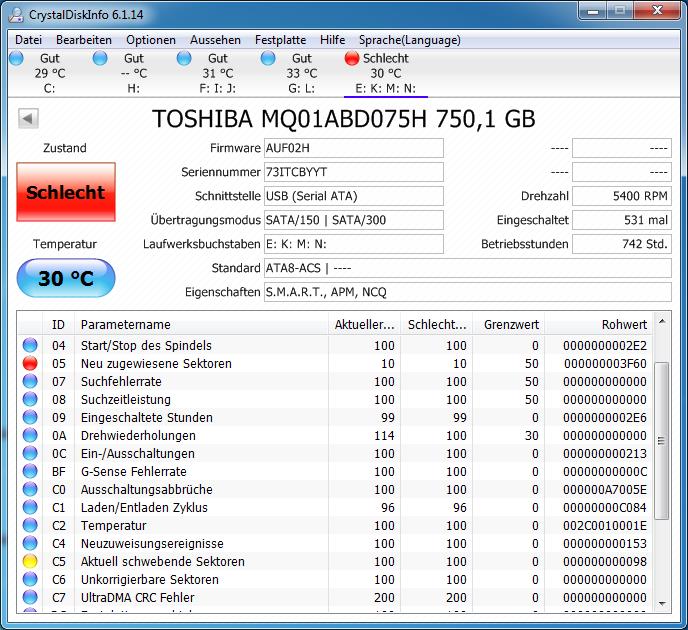
Task: Click the blue status orb for drive C:
Action: coord(17,58)
